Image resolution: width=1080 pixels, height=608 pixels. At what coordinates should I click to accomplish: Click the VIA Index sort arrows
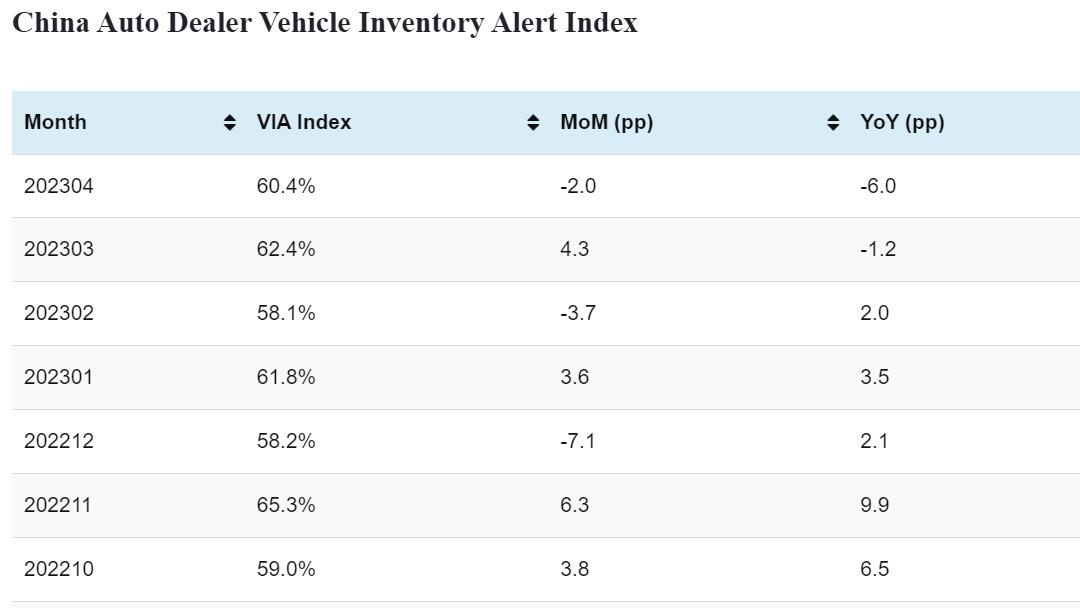coord(533,123)
